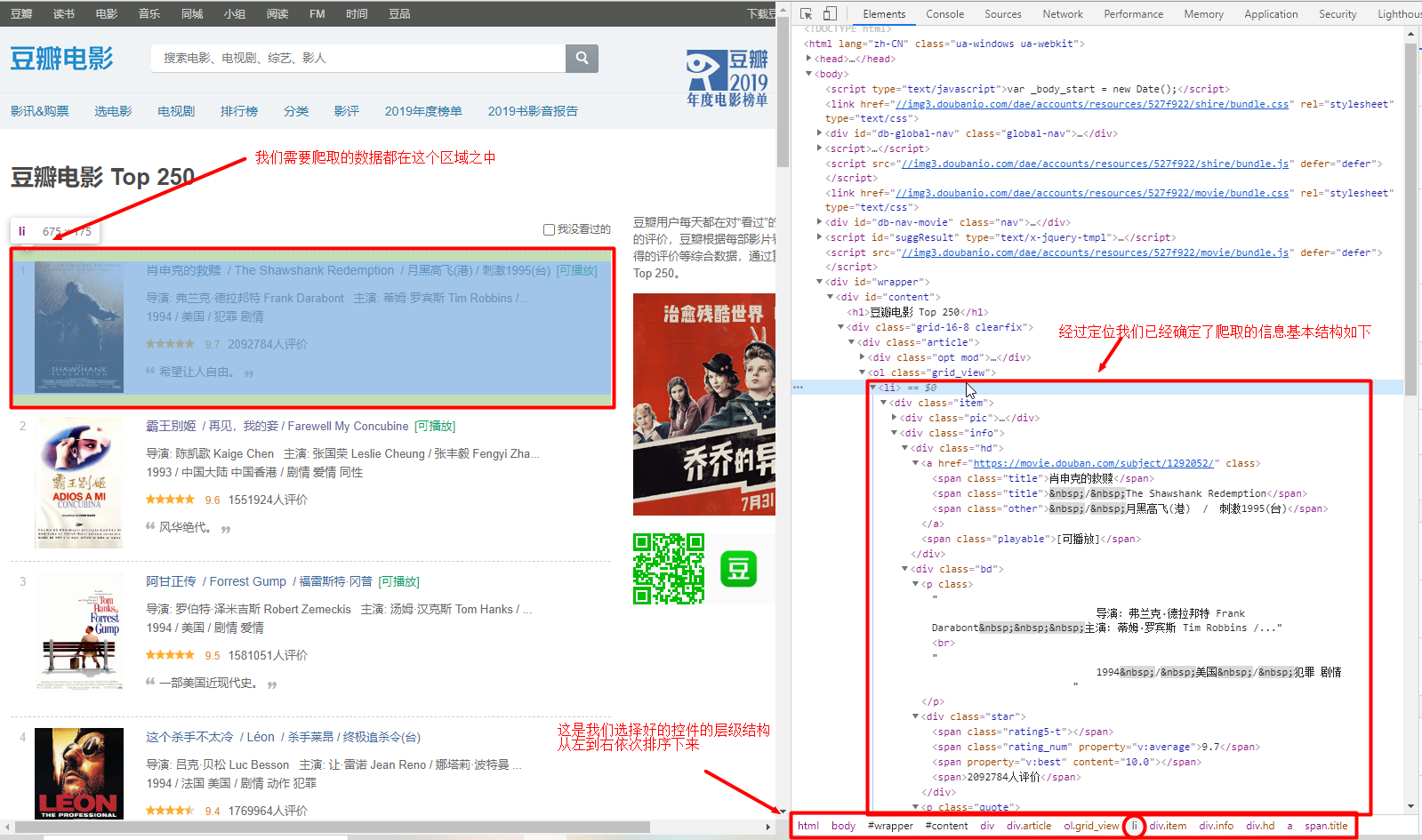
Task: Collapse the ol class="grid_view" node
Action: tap(862, 372)
